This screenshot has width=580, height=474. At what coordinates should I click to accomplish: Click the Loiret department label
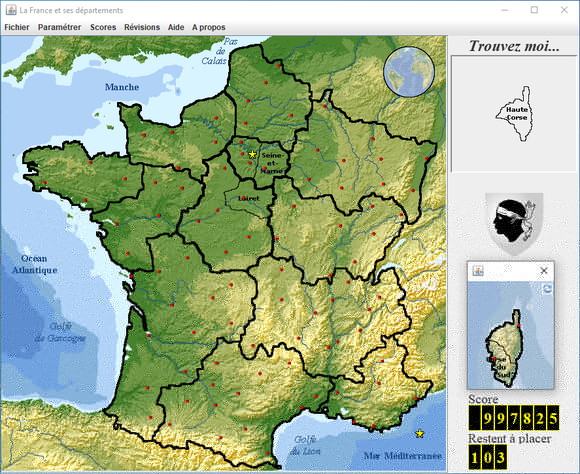(x=249, y=198)
